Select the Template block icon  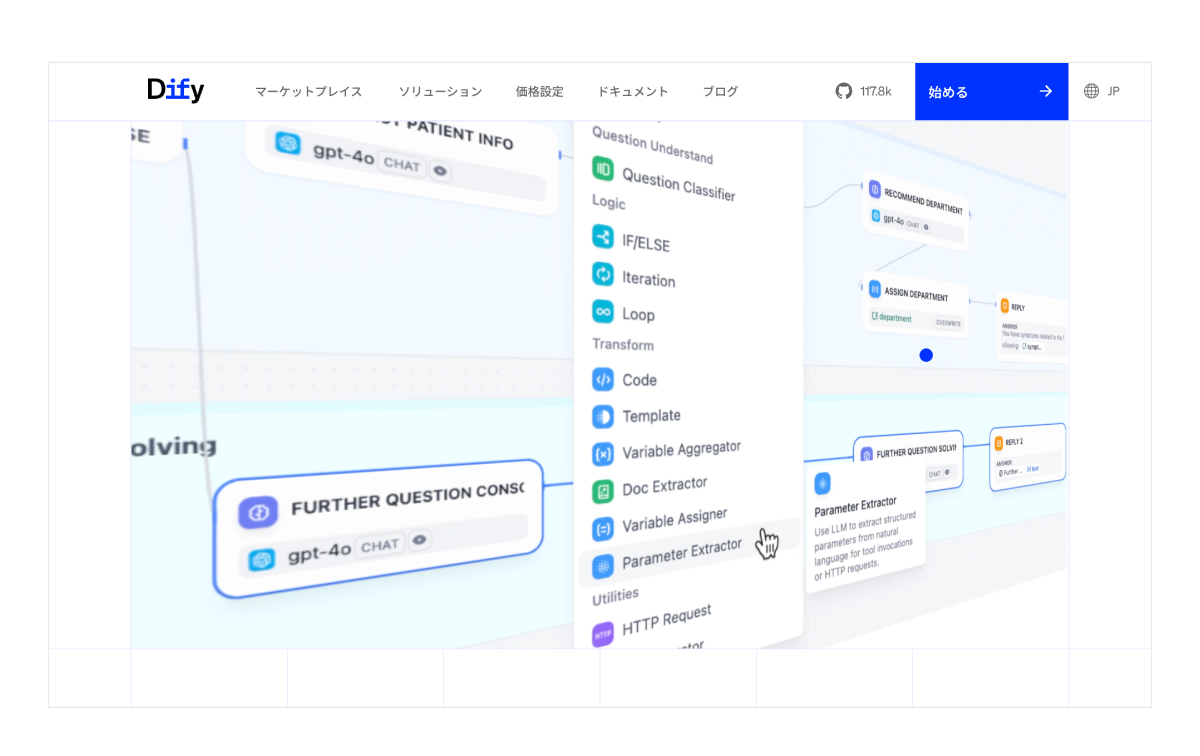pos(603,416)
